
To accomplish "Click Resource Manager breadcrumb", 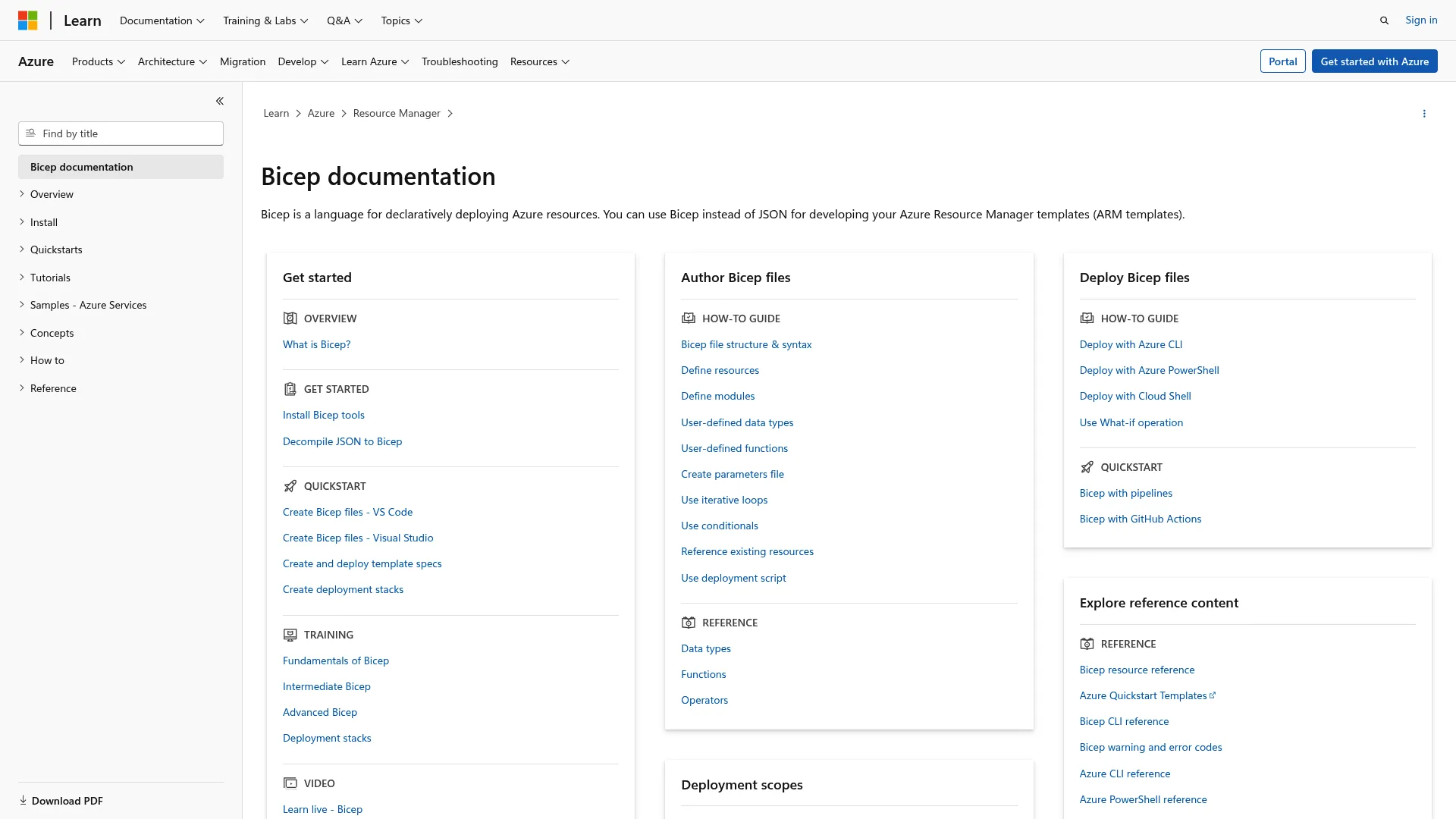I will click(397, 113).
